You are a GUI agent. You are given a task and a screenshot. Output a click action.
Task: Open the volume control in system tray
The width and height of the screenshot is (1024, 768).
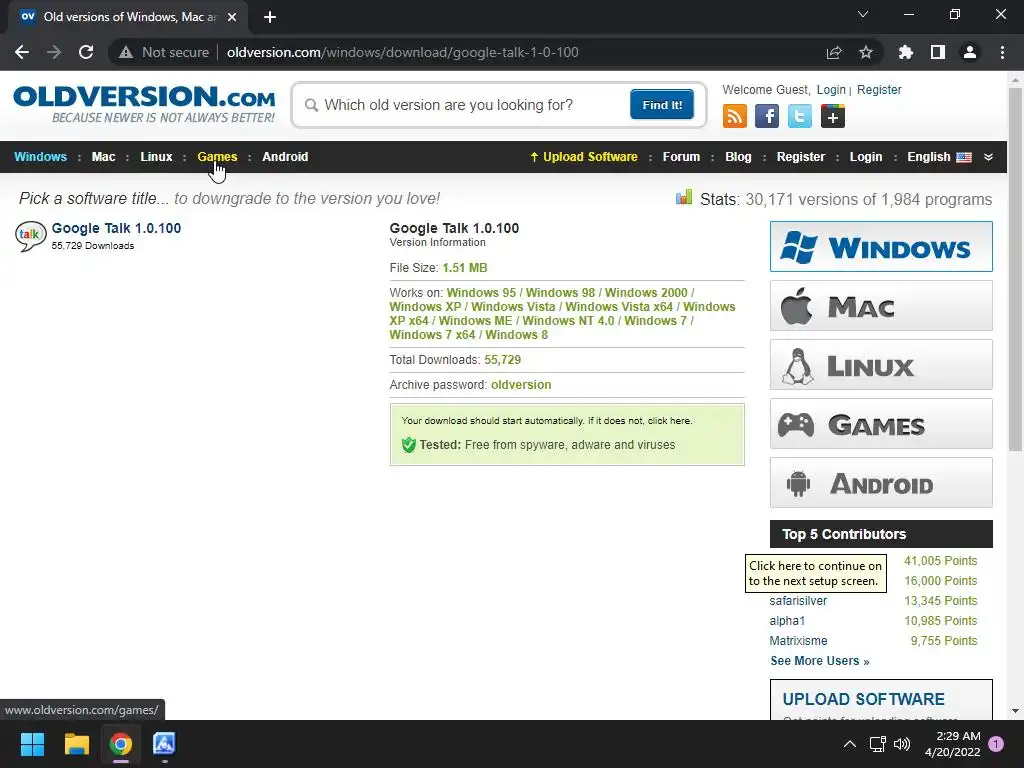[x=902, y=744]
